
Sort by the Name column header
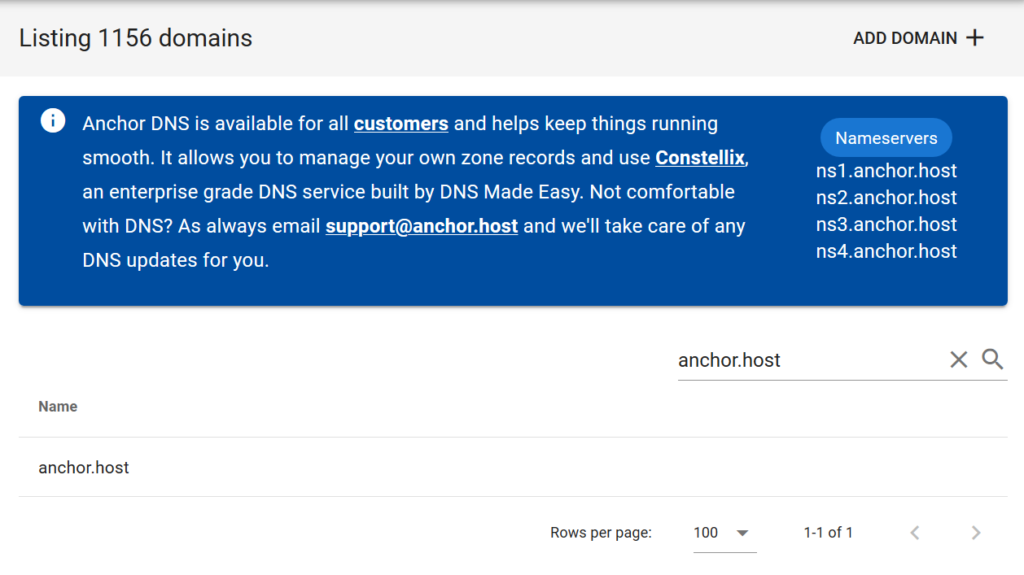click(x=58, y=406)
